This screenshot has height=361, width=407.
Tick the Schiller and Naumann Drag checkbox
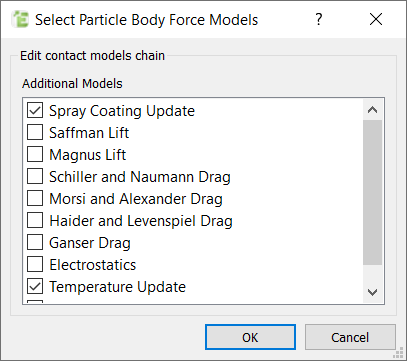pos(35,176)
